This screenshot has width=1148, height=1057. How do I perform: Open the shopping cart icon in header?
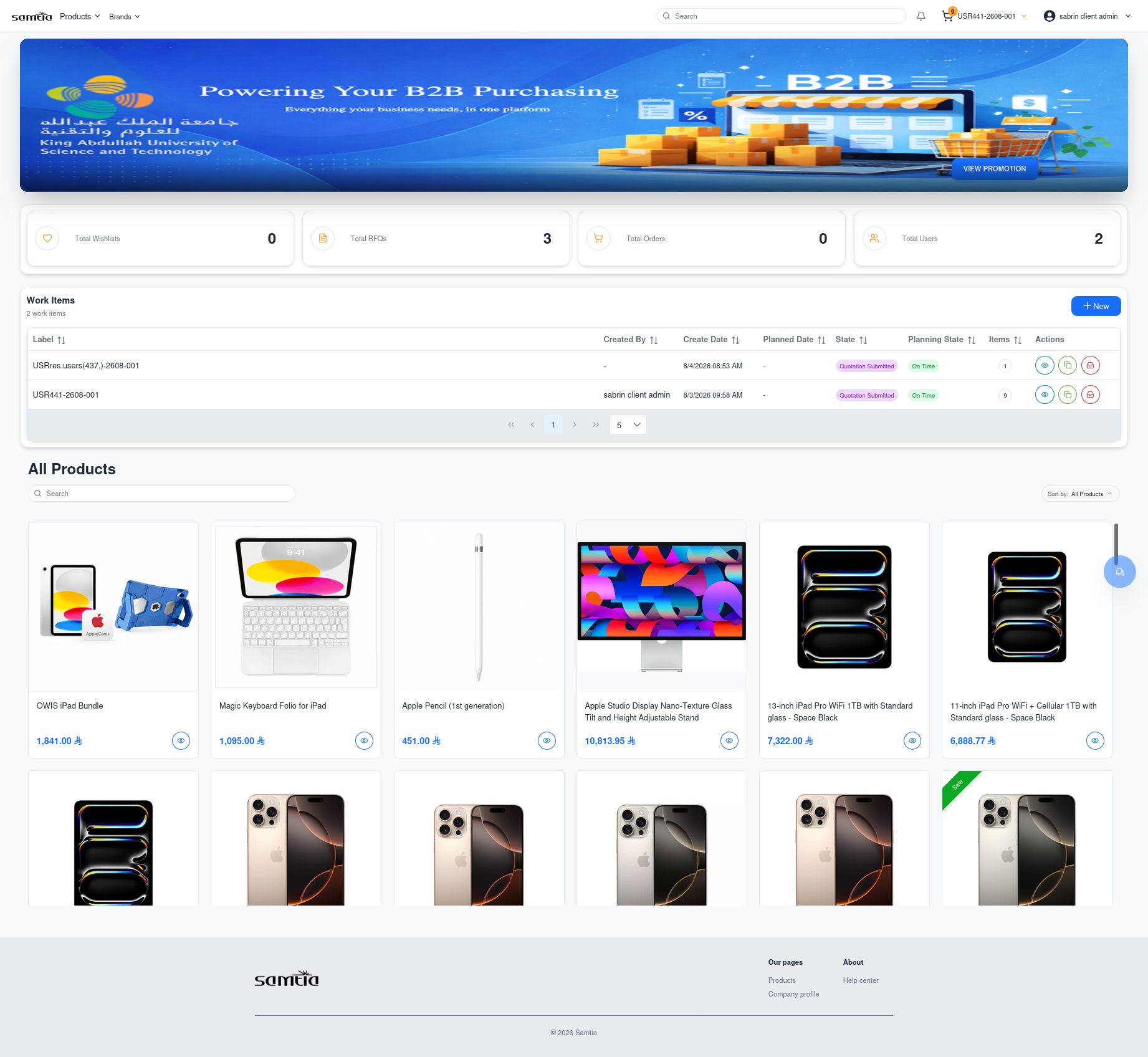pyautogui.click(x=947, y=16)
